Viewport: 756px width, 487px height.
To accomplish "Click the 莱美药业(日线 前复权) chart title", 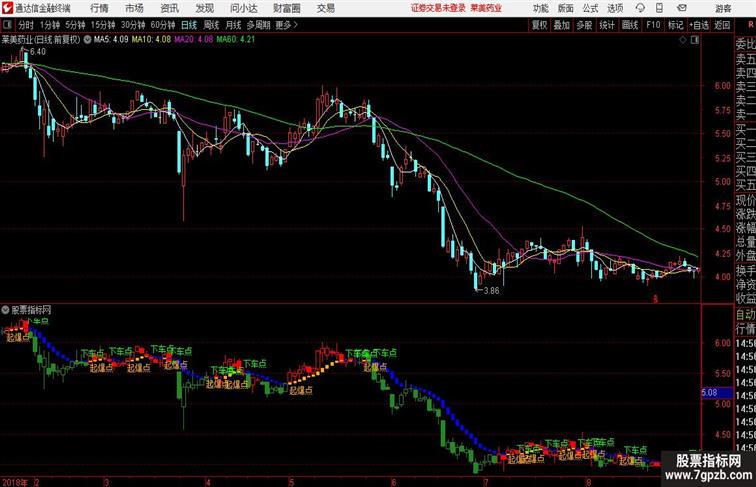I will 41,40.
